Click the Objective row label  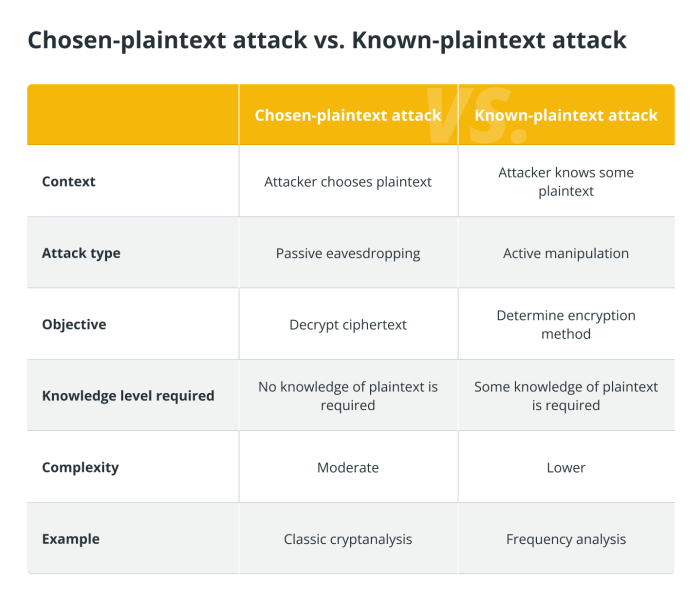click(x=74, y=325)
